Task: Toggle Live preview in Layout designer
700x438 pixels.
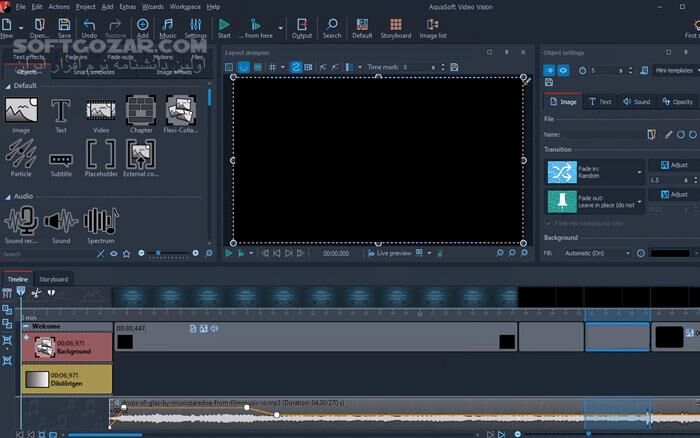Action: click(x=389, y=253)
